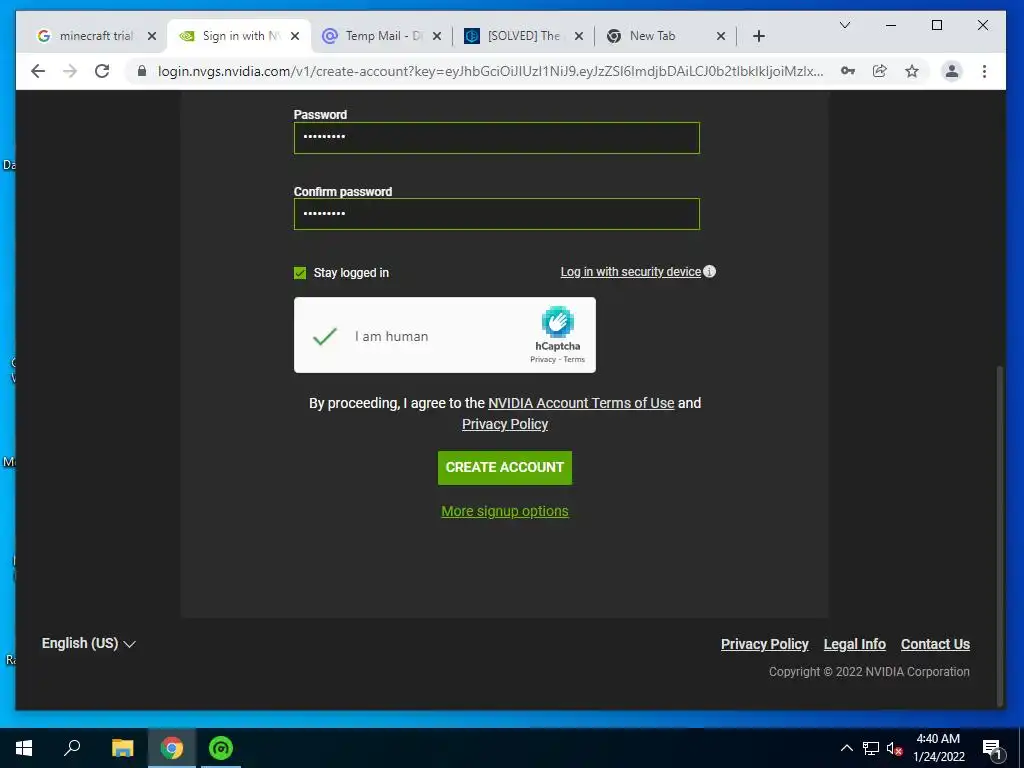The image size is (1024, 768).
Task: Click More signup options link
Action: (505, 511)
